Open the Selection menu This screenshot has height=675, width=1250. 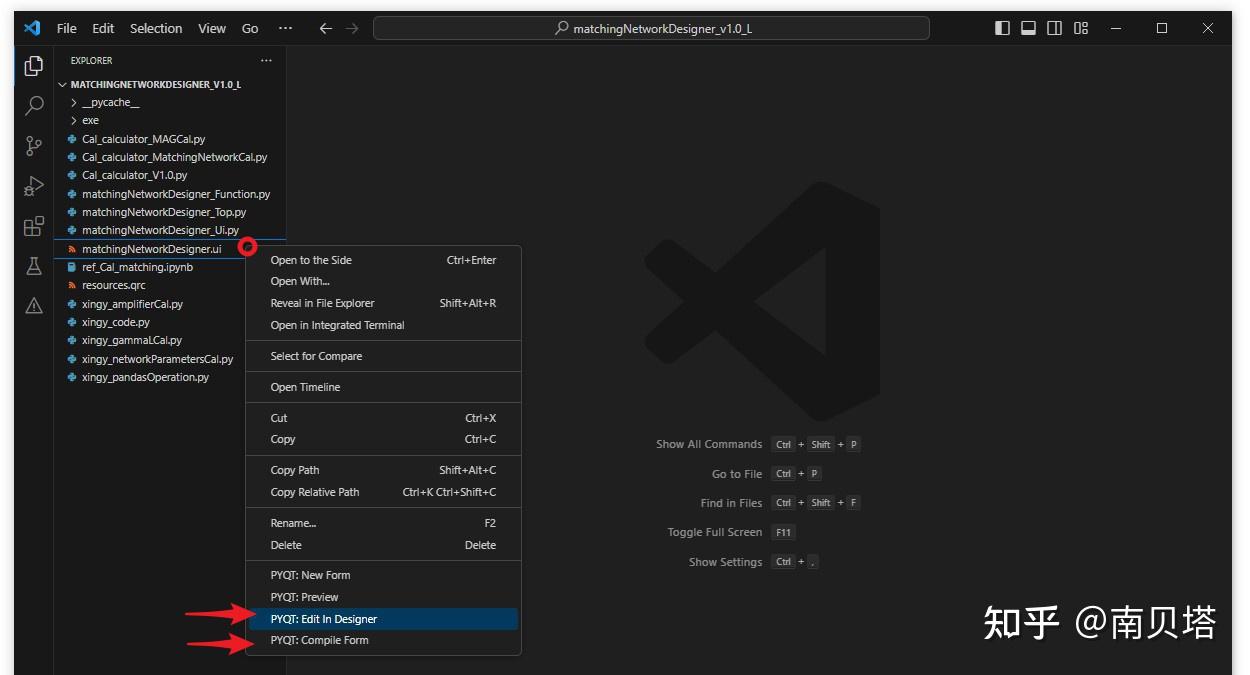point(156,28)
